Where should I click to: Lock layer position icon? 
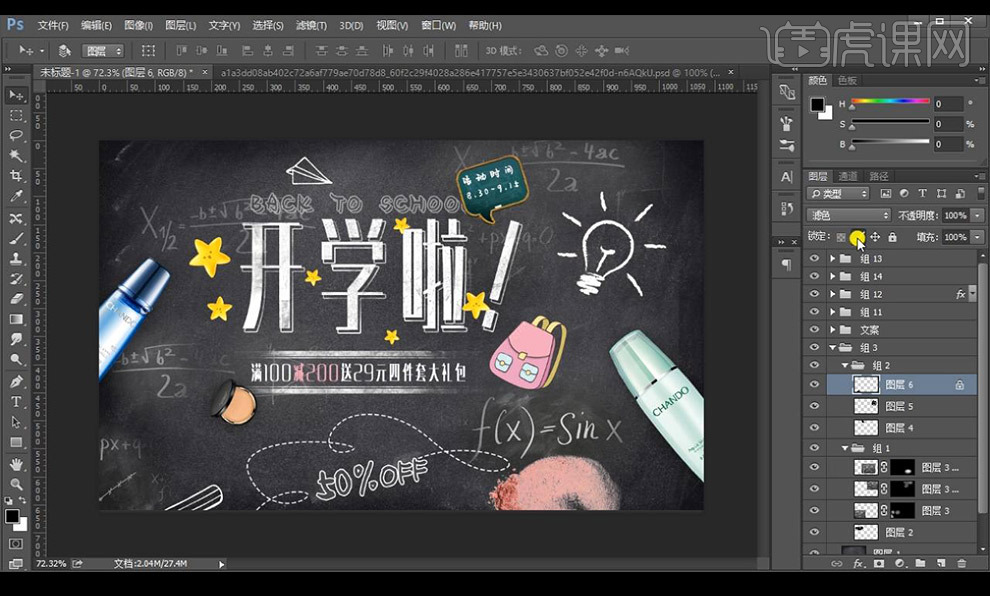coord(875,237)
